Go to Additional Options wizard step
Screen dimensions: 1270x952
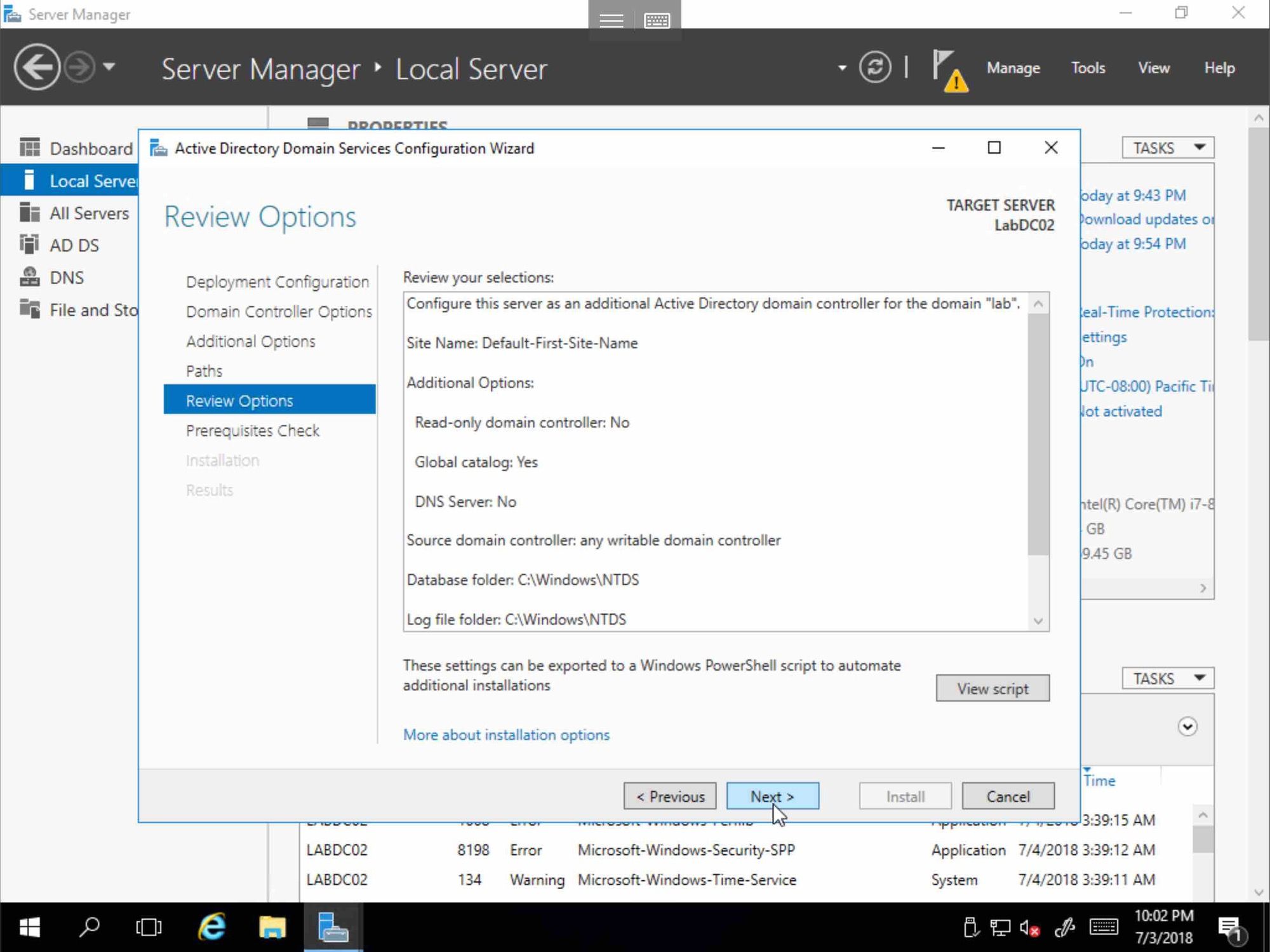pyautogui.click(x=251, y=342)
